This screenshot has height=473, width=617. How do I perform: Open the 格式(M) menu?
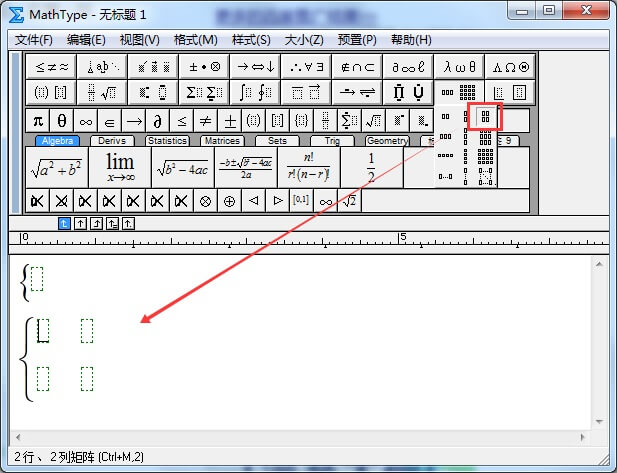point(196,40)
